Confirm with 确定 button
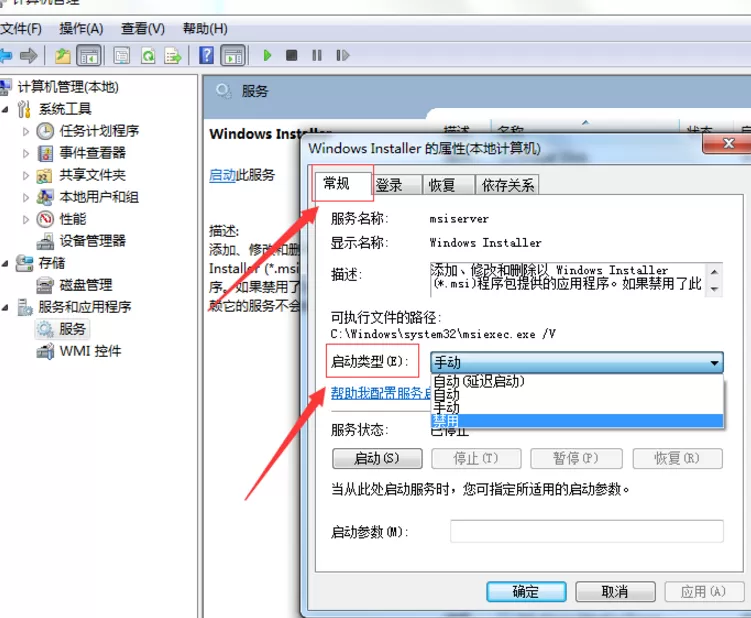This screenshot has width=751, height=618. point(526,592)
